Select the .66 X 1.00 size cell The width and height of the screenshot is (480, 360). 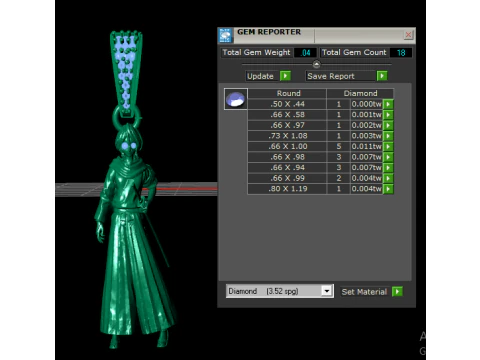tap(287, 146)
